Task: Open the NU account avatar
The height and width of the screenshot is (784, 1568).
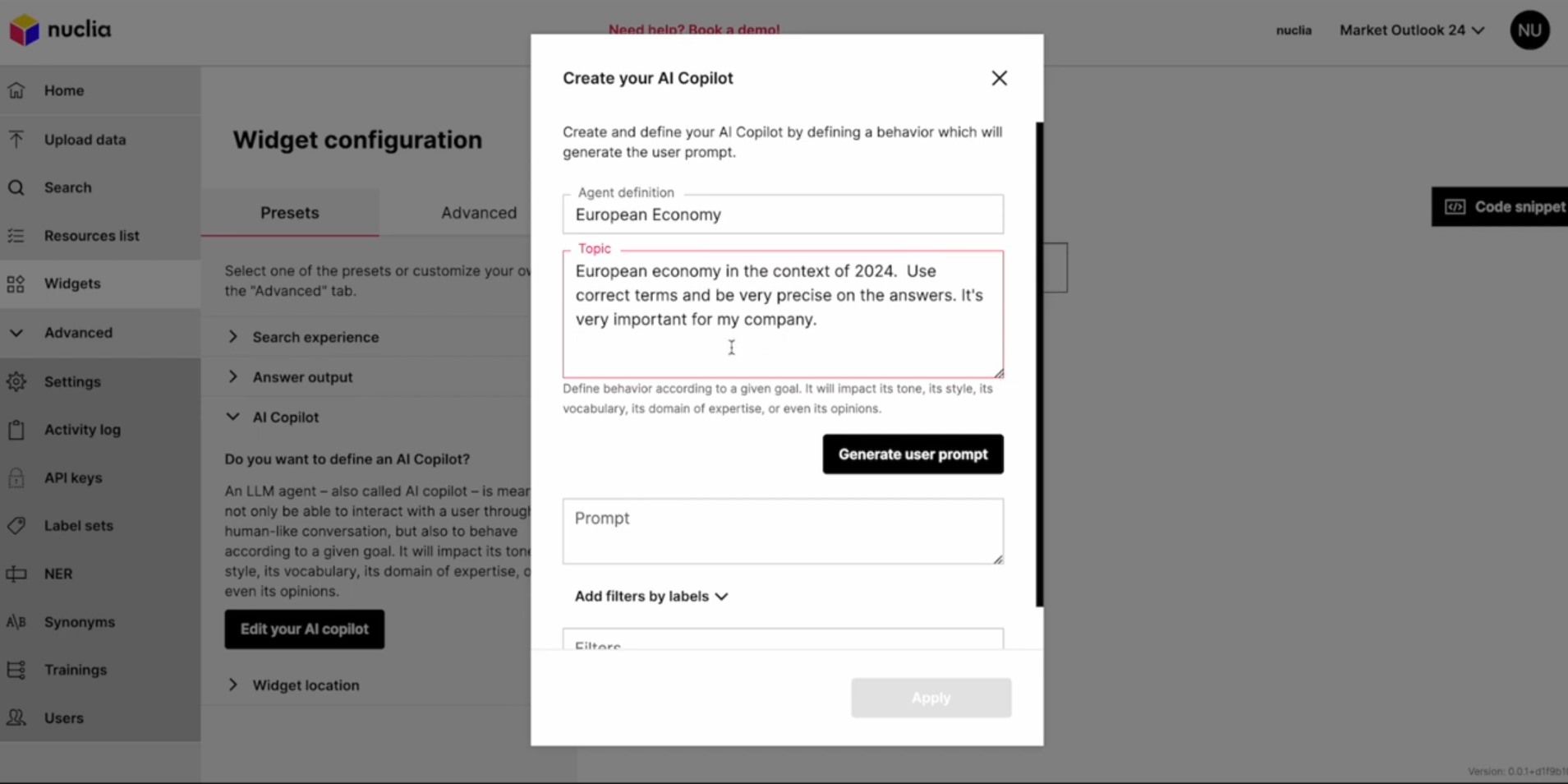Action: (x=1529, y=30)
